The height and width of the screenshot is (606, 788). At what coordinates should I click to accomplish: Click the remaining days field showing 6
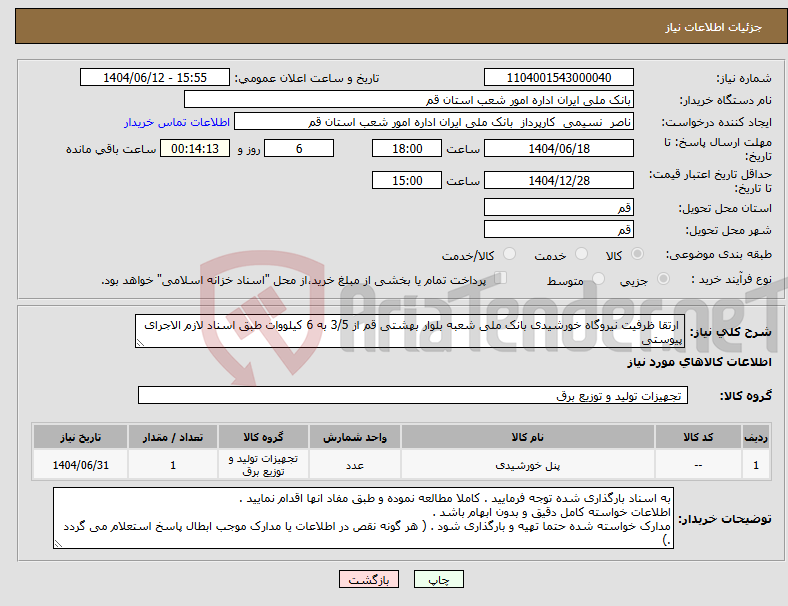click(299, 148)
